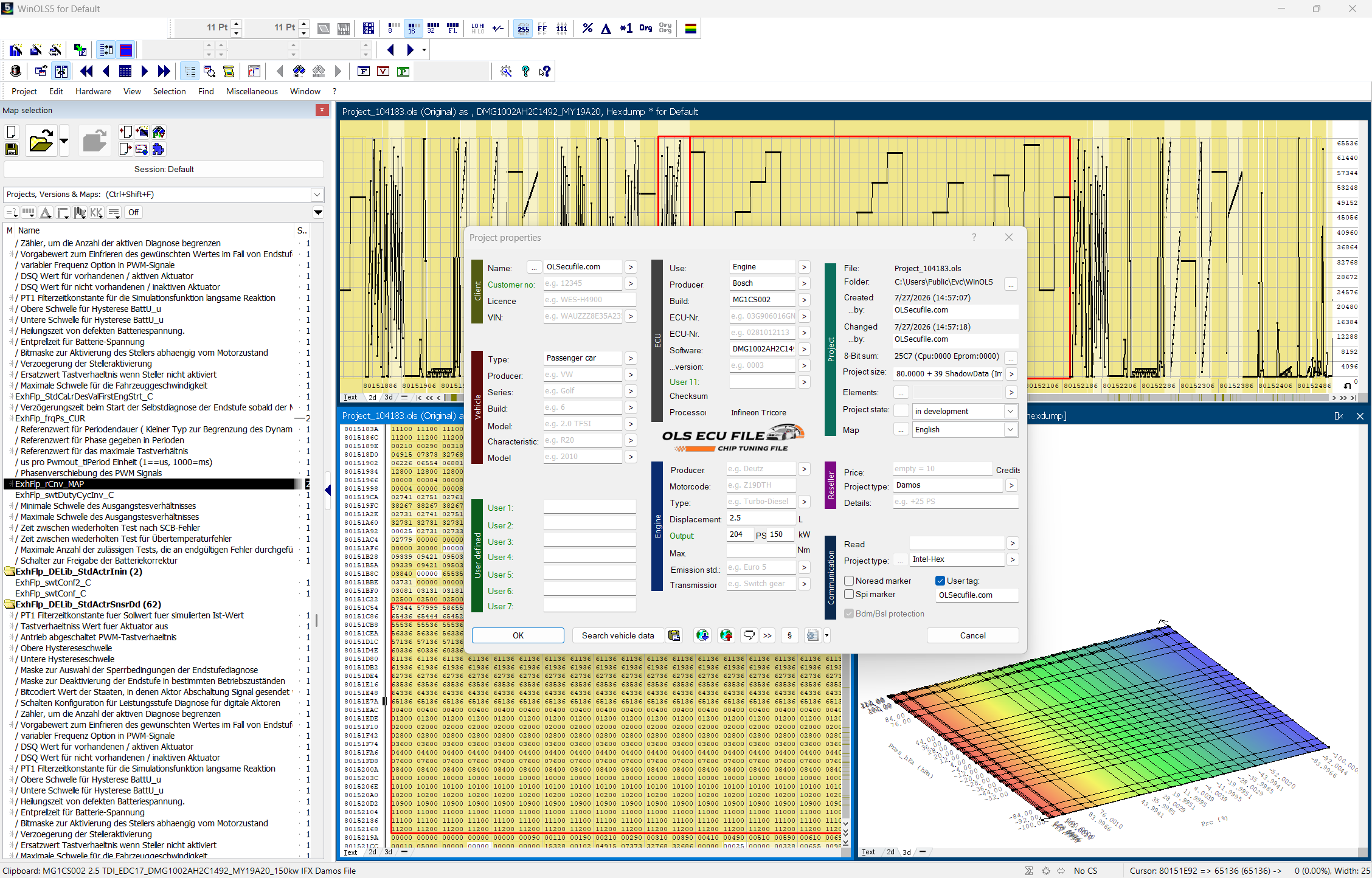
Task: Open the dropdown arrow beside the folder icon
Action: click(x=64, y=141)
